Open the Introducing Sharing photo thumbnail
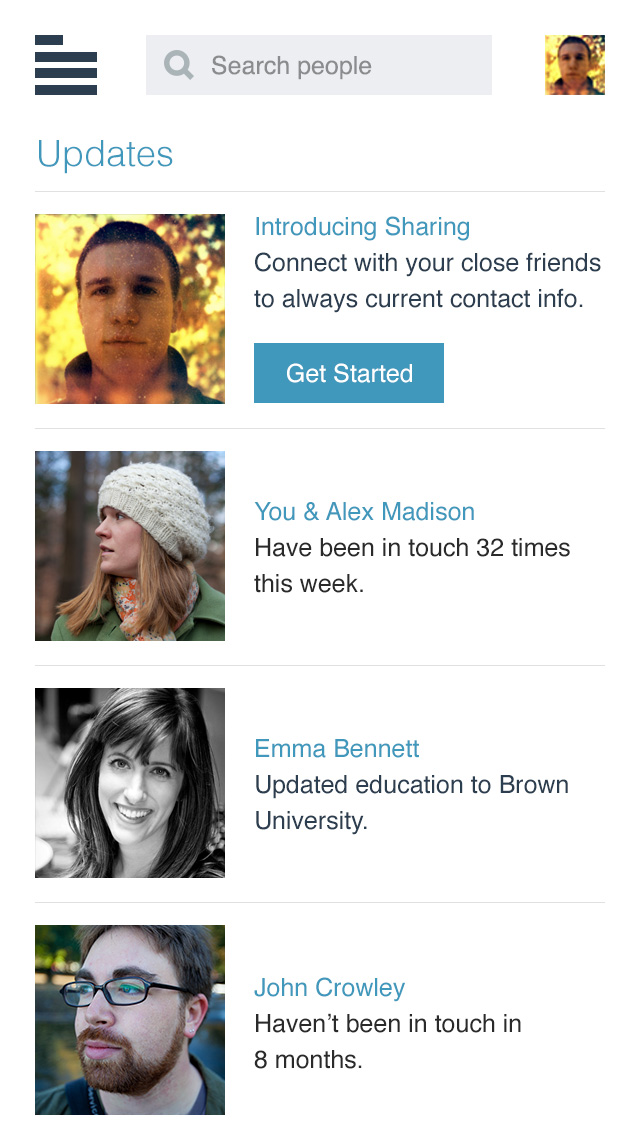640x1136 pixels. (130, 309)
